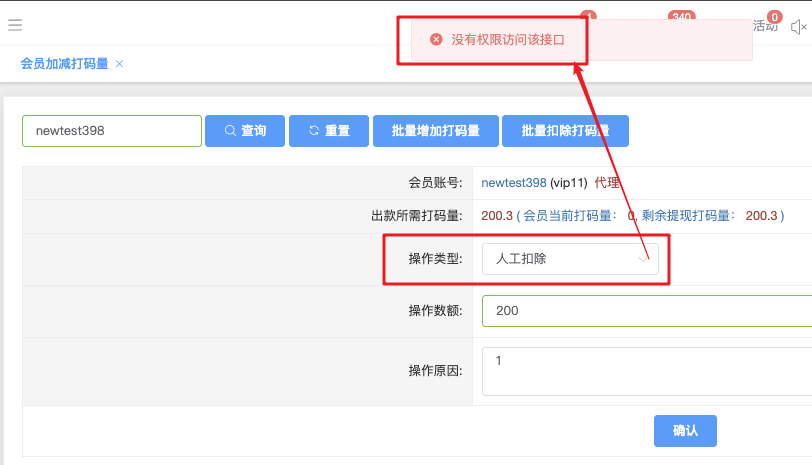Focus the member account search input newtest398
Image resolution: width=812 pixels, height=465 pixels.
[x=112, y=131]
